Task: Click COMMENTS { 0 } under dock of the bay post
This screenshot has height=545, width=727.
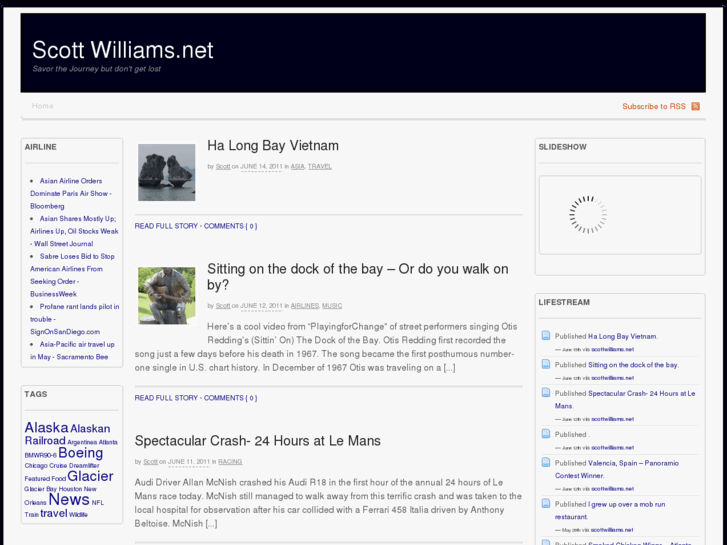Action: (230, 398)
